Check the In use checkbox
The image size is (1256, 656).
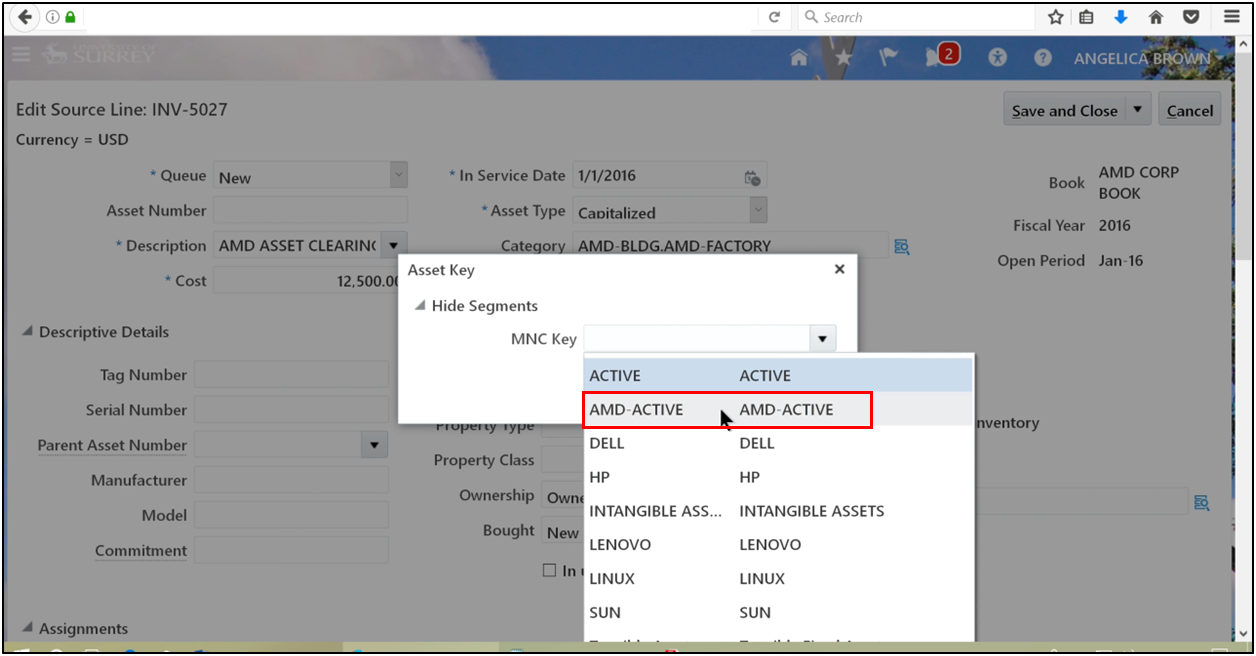(549, 569)
